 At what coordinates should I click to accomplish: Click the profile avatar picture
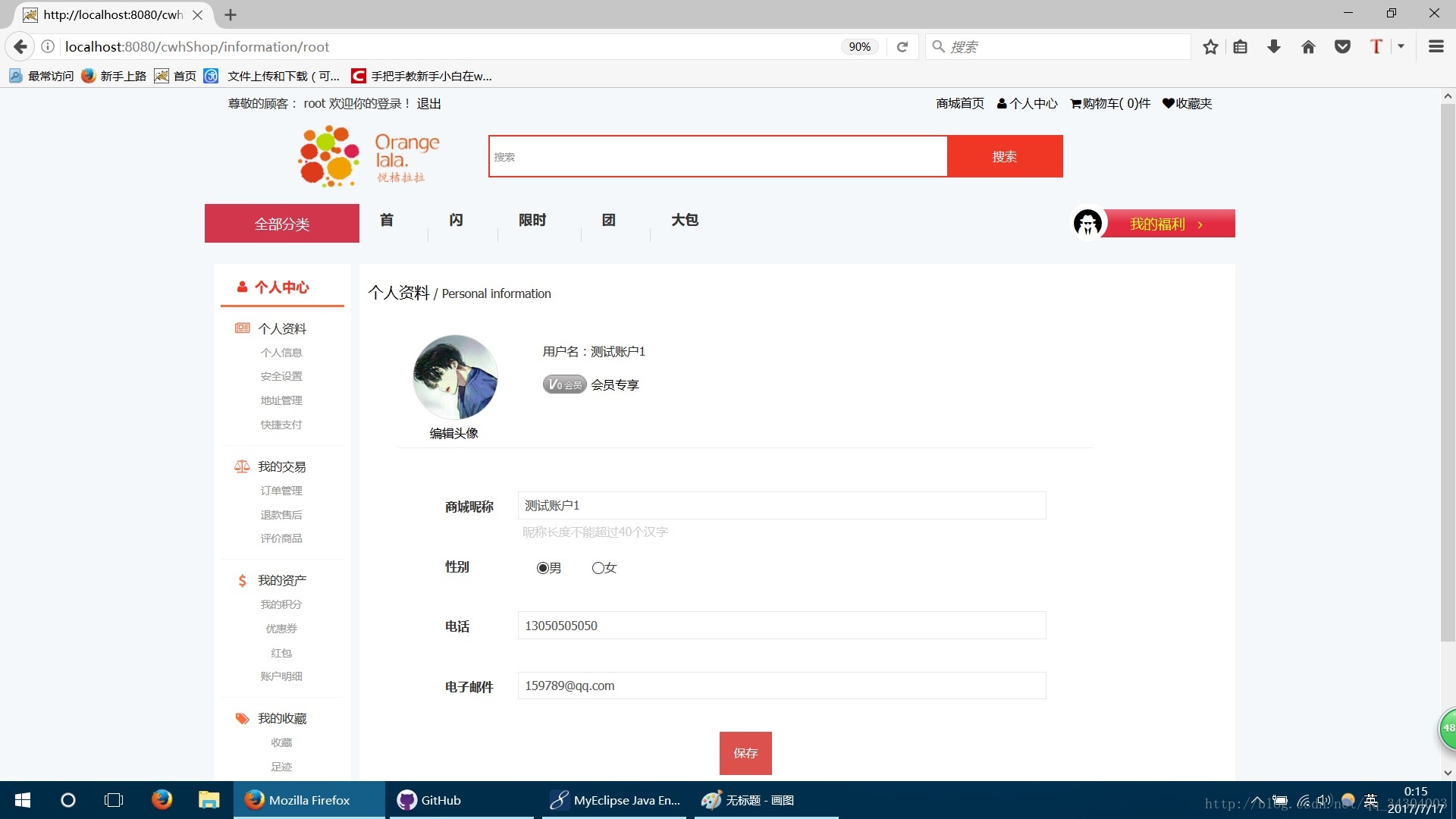(455, 377)
